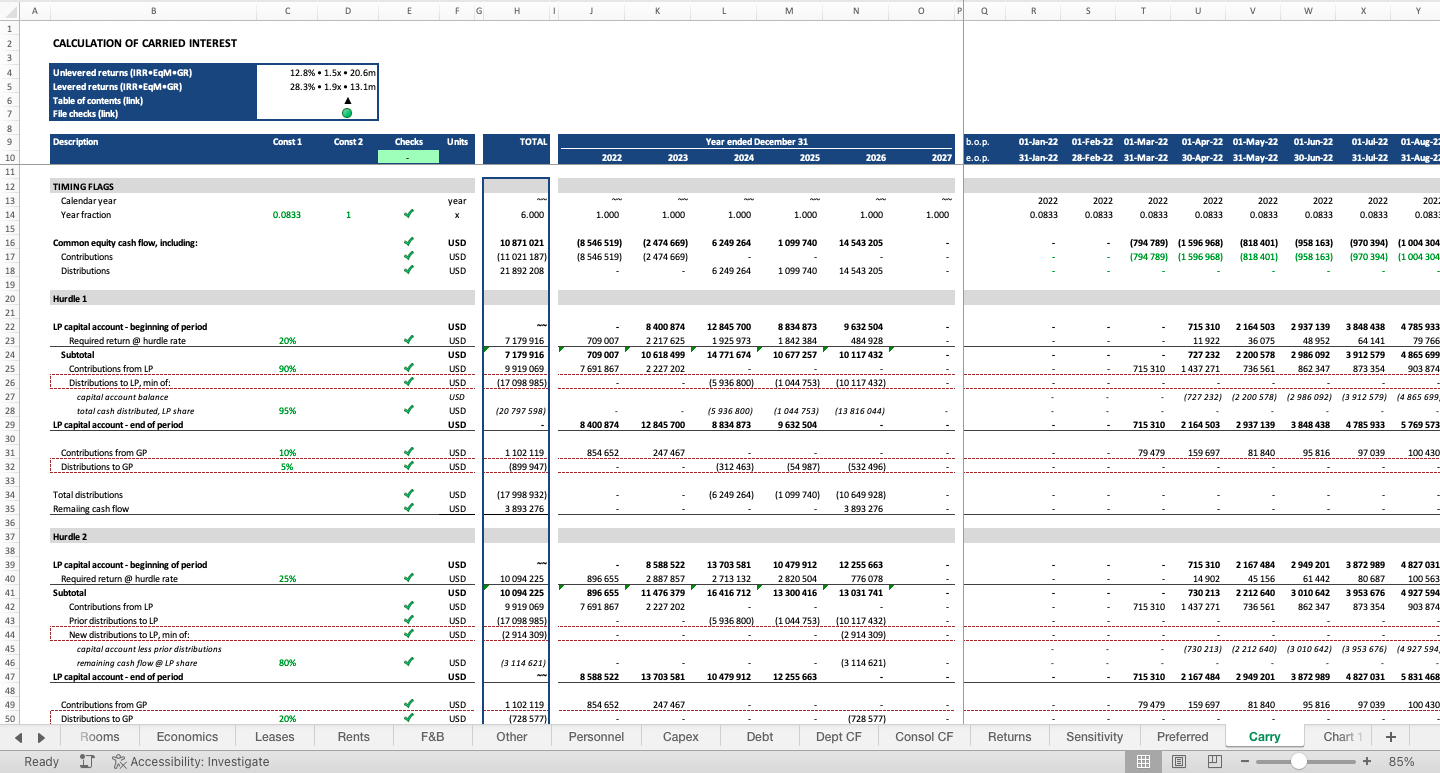Screen dimensions: 1440x773
Task: Switch to the Rents sheet
Action: coord(354,737)
